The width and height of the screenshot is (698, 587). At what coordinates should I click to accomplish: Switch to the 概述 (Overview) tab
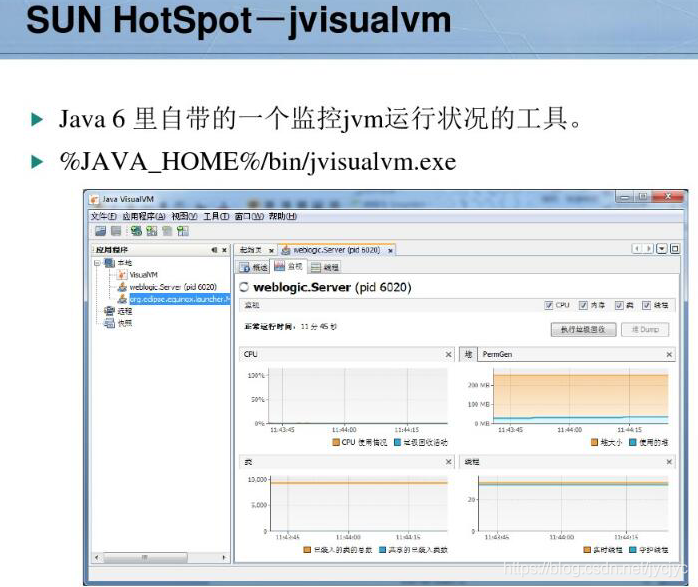tap(254, 267)
